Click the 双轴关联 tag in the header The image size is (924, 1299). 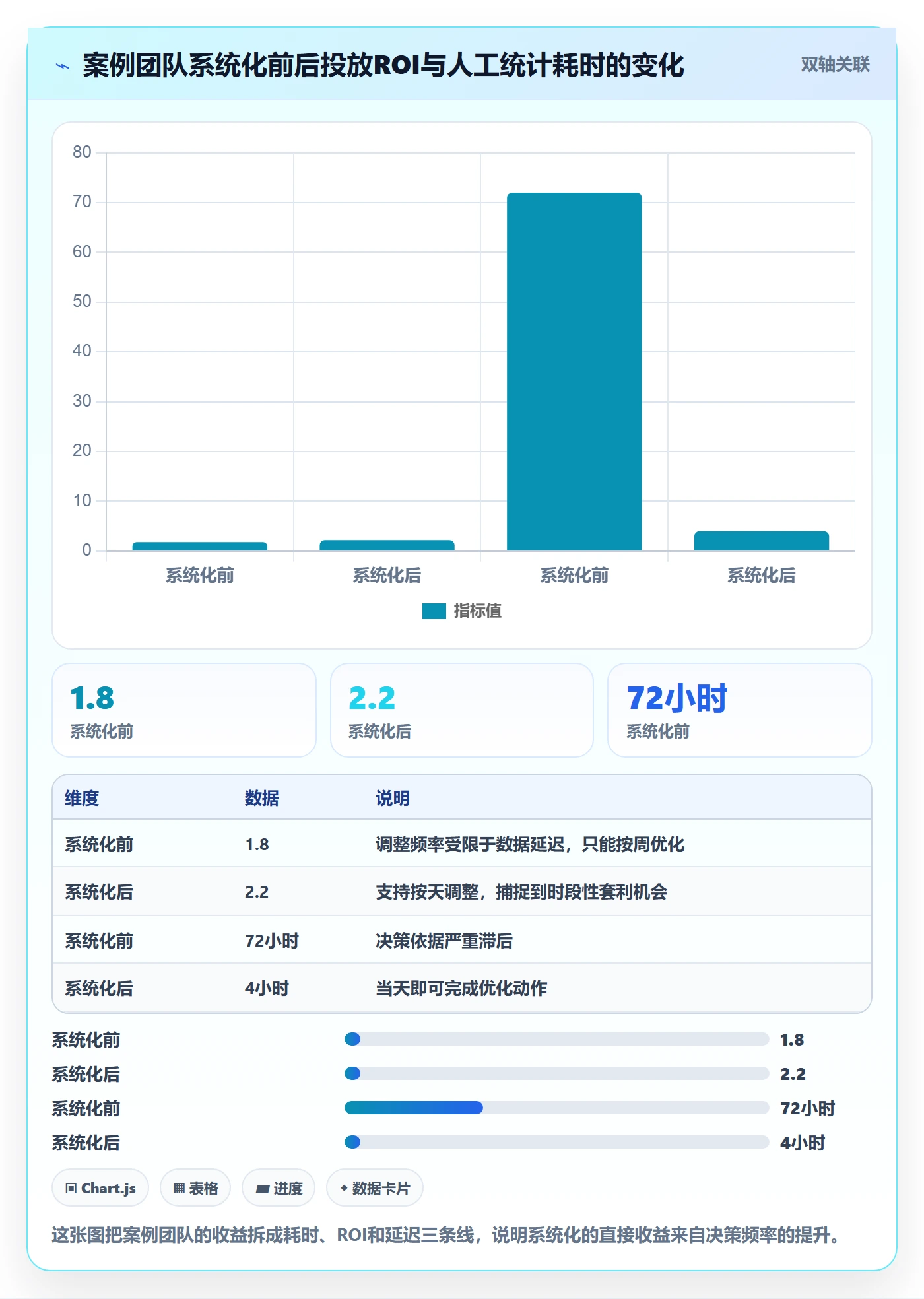tap(835, 65)
